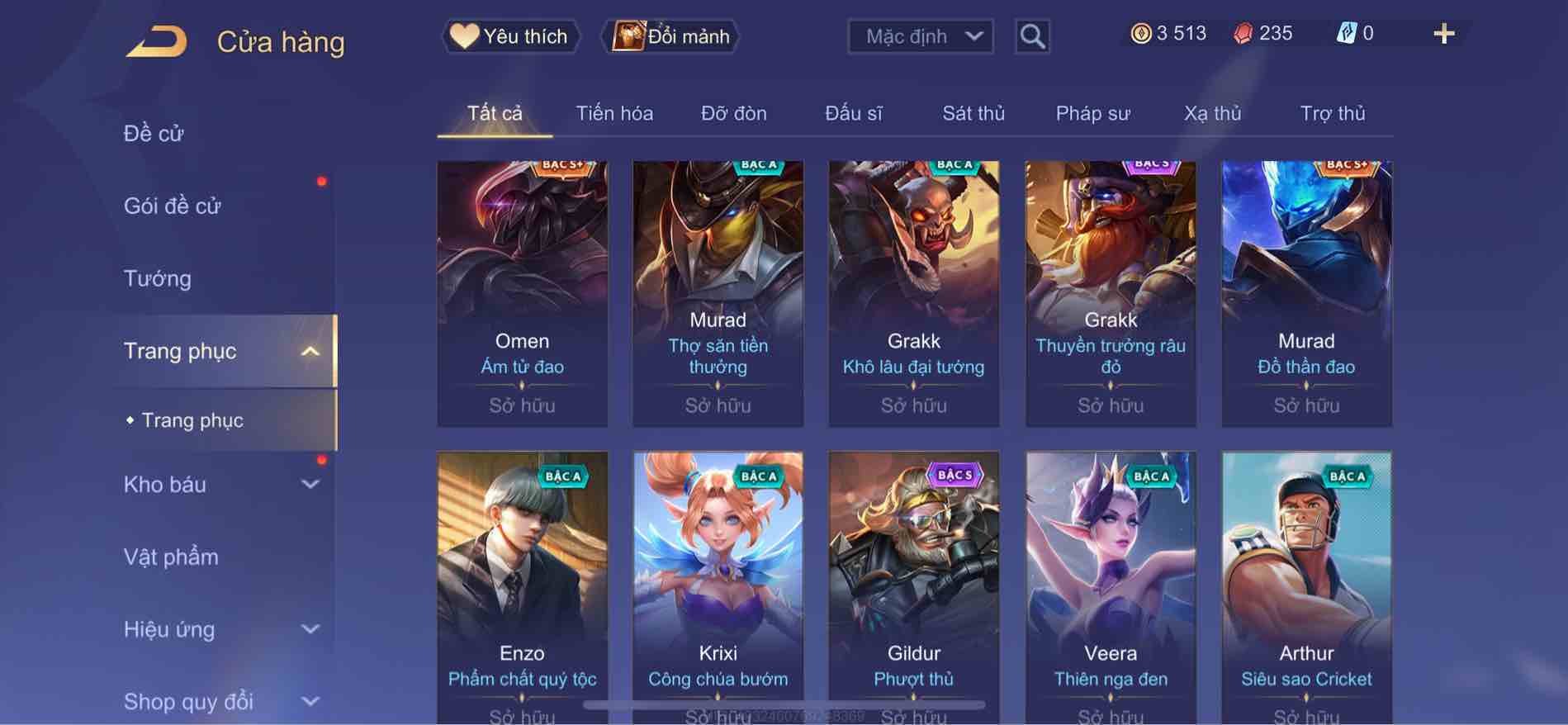
Task: Open the Gói đề cử section
Action: click(x=173, y=206)
